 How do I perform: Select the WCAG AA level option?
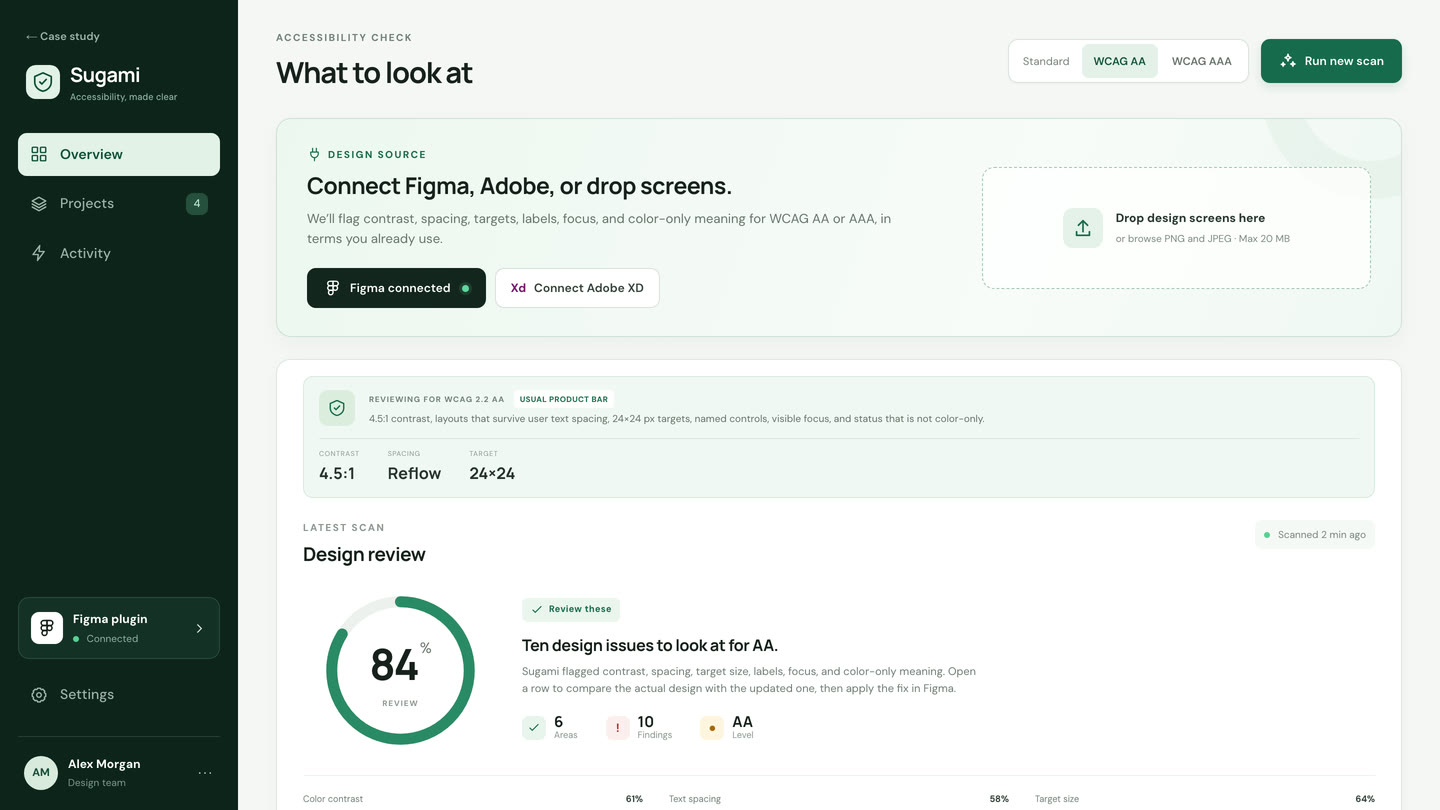(x=1120, y=61)
